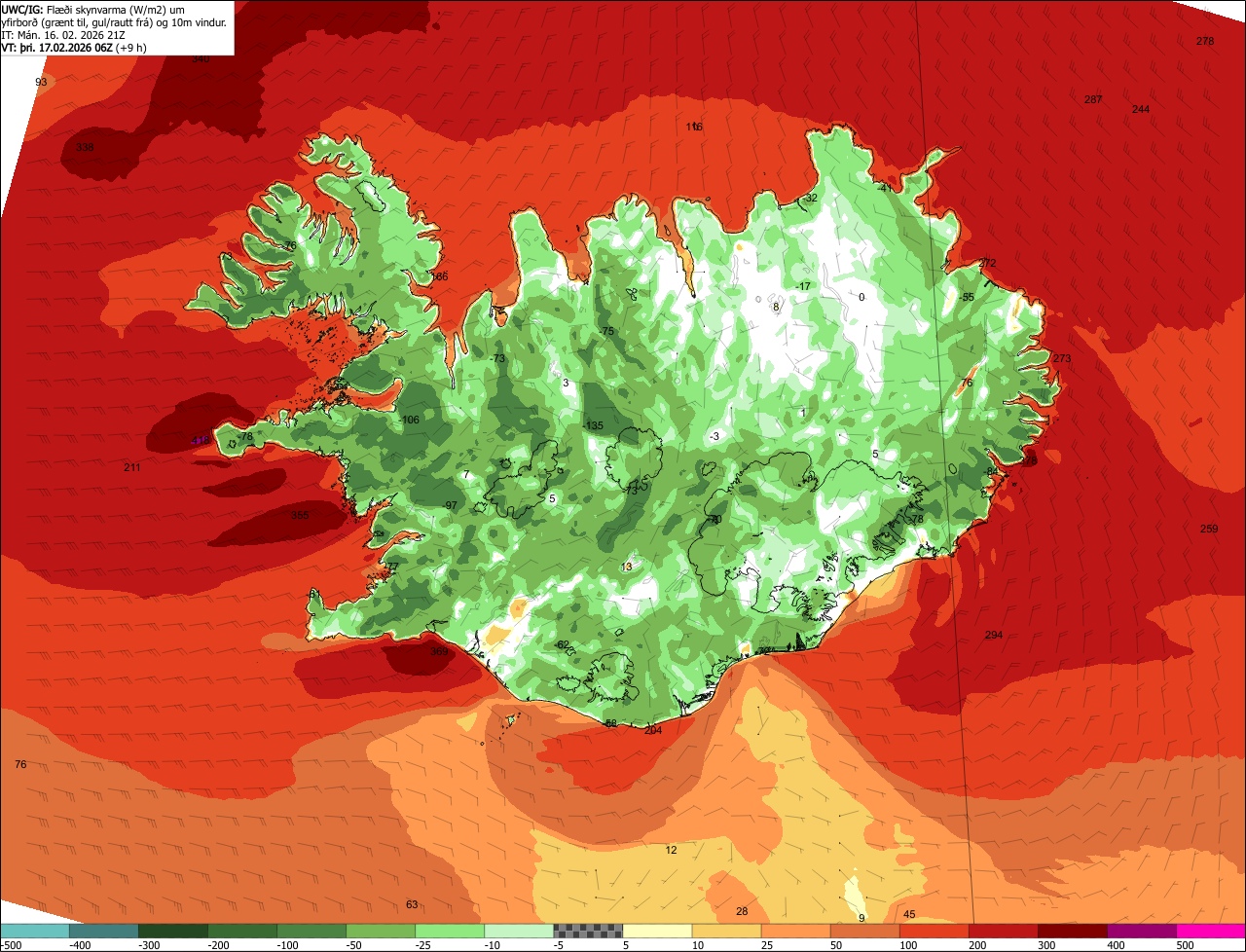Screen dimensions: 1246x952
Task: Click the 338 flux value in the dark patch
Action: tap(85, 147)
